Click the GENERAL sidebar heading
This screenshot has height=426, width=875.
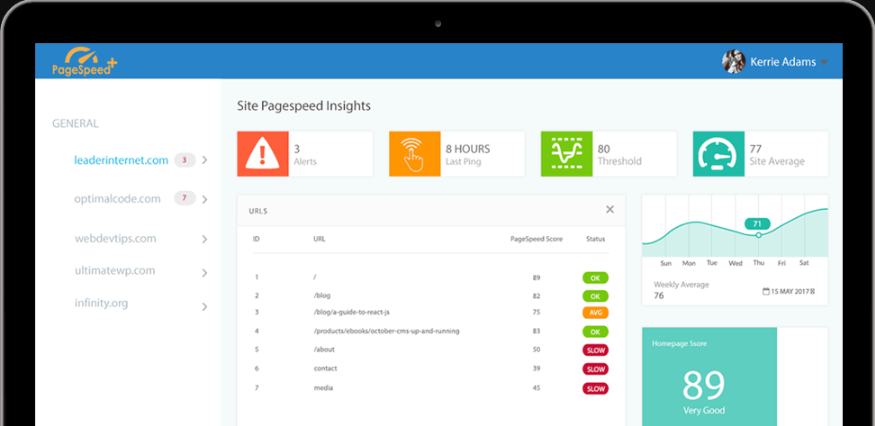coord(75,123)
